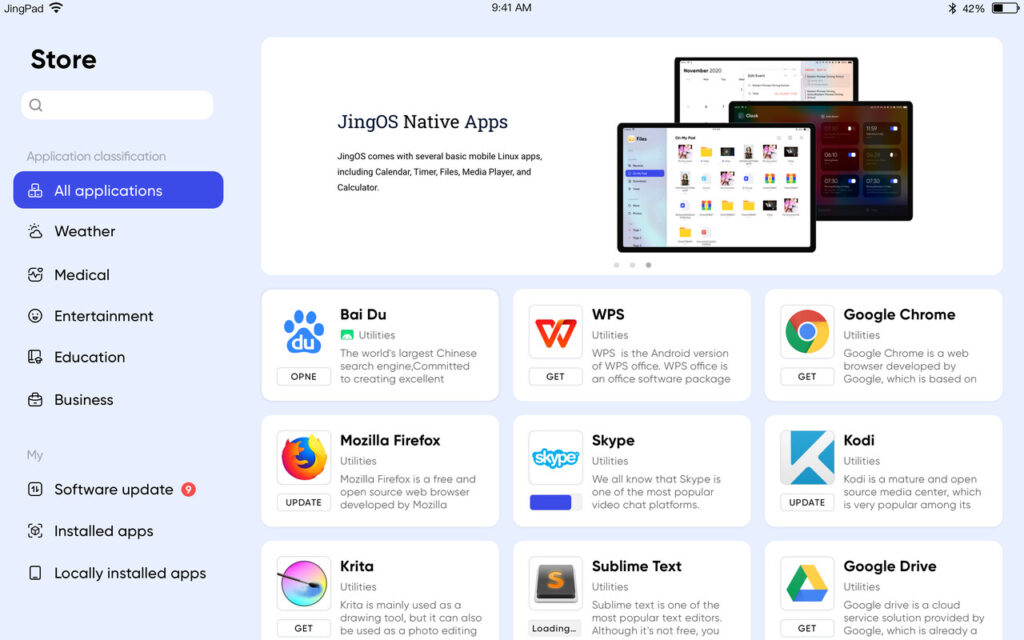Click the Skype download progress bar
The width and height of the screenshot is (1024, 640).
555,502
